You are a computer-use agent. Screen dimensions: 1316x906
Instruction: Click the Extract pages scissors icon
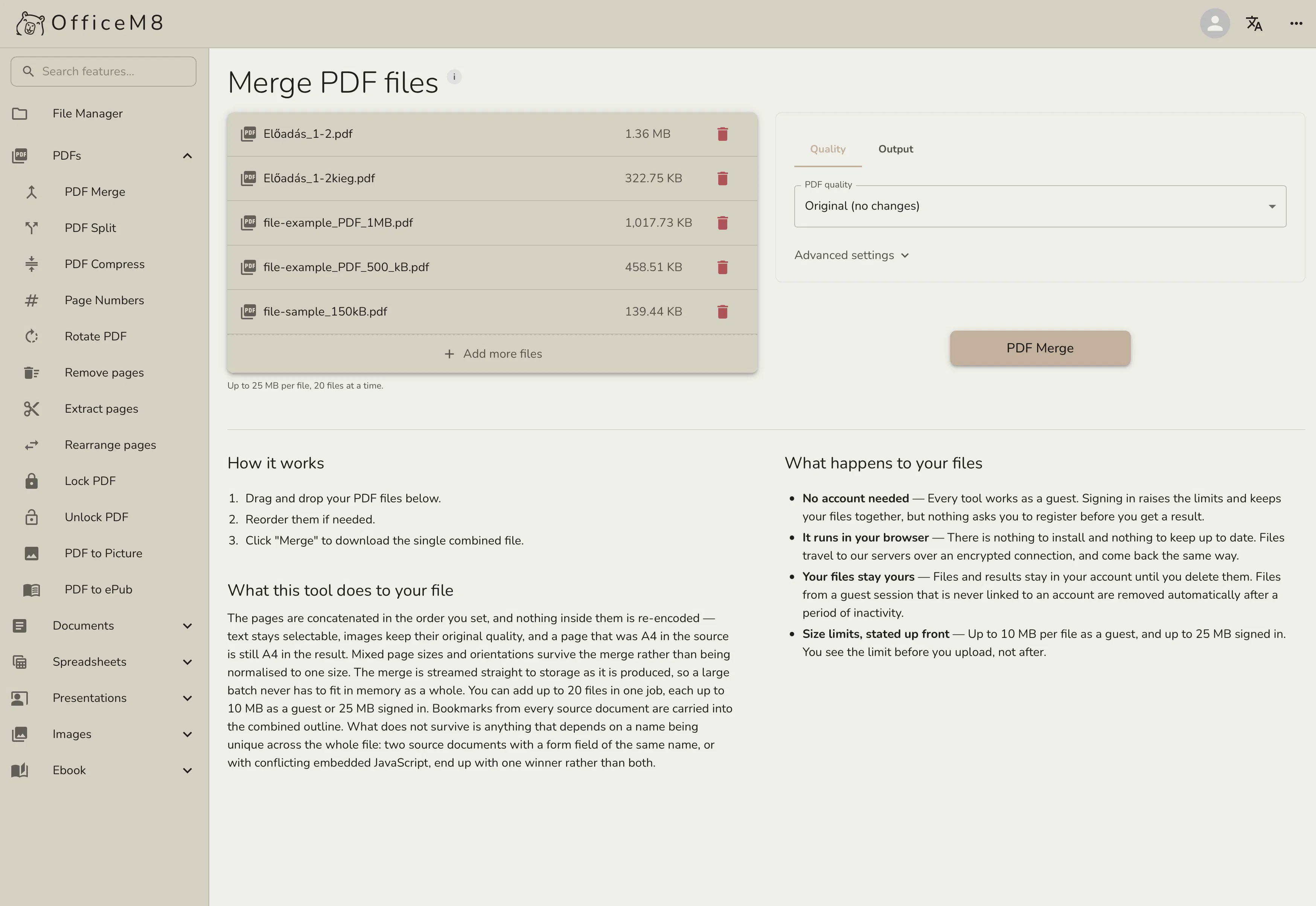pos(32,409)
